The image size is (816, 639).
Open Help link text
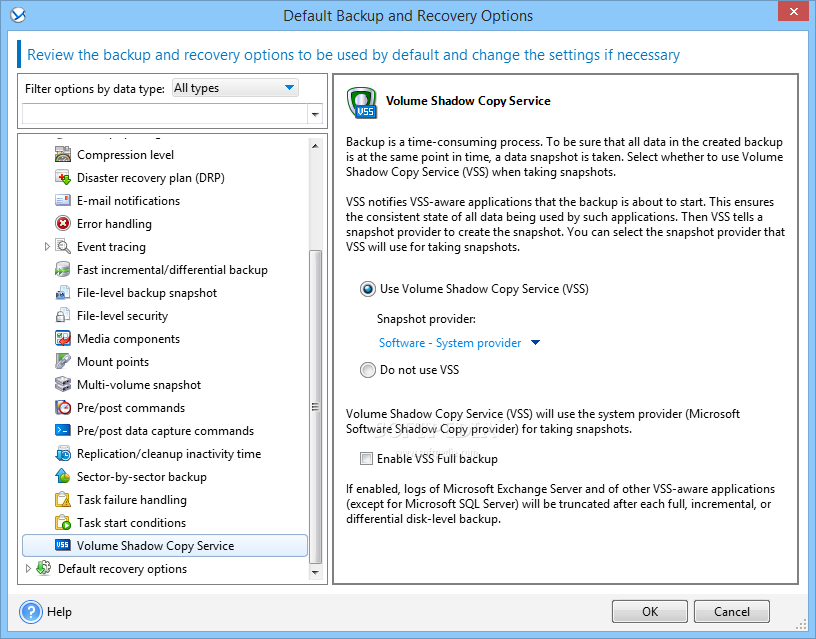click(59, 611)
